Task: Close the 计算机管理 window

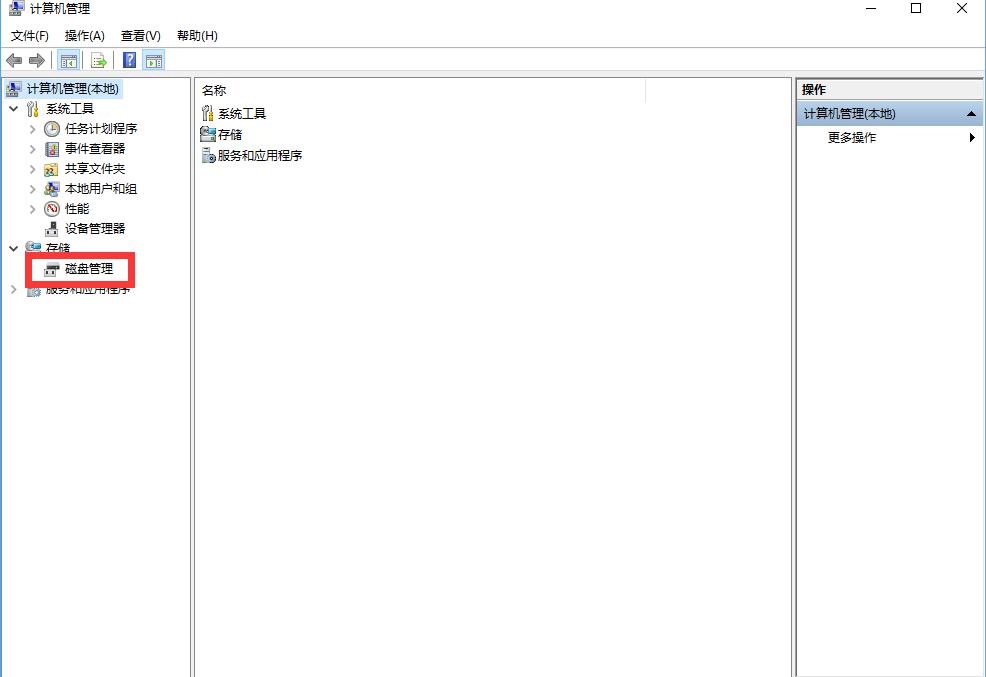Action: (x=961, y=8)
